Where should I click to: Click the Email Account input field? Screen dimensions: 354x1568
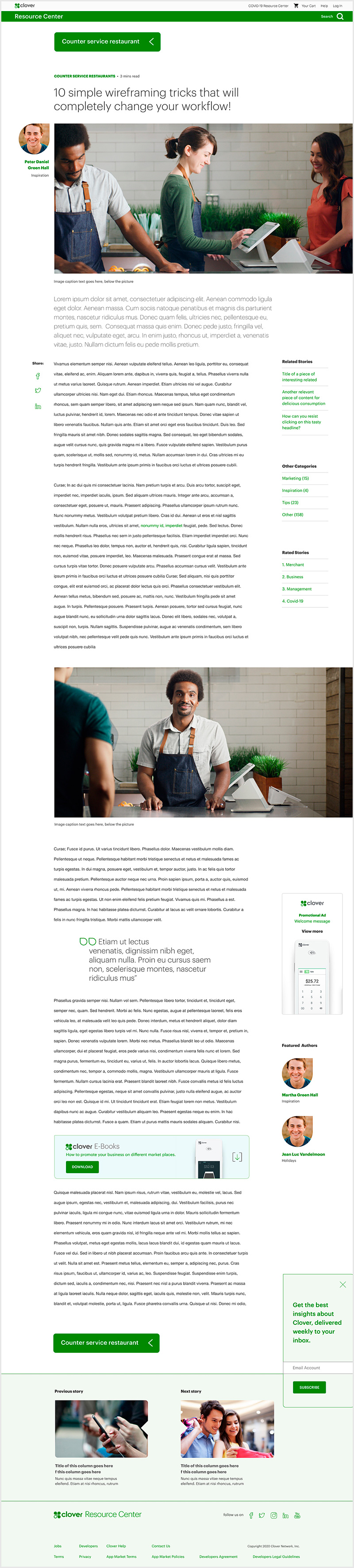click(x=318, y=1367)
